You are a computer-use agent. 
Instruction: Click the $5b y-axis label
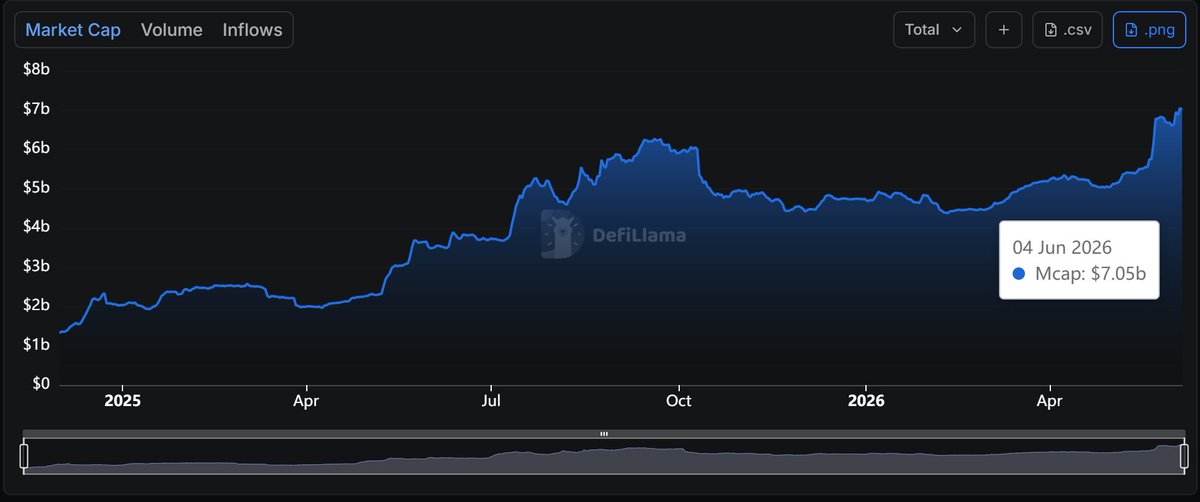(37, 187)
